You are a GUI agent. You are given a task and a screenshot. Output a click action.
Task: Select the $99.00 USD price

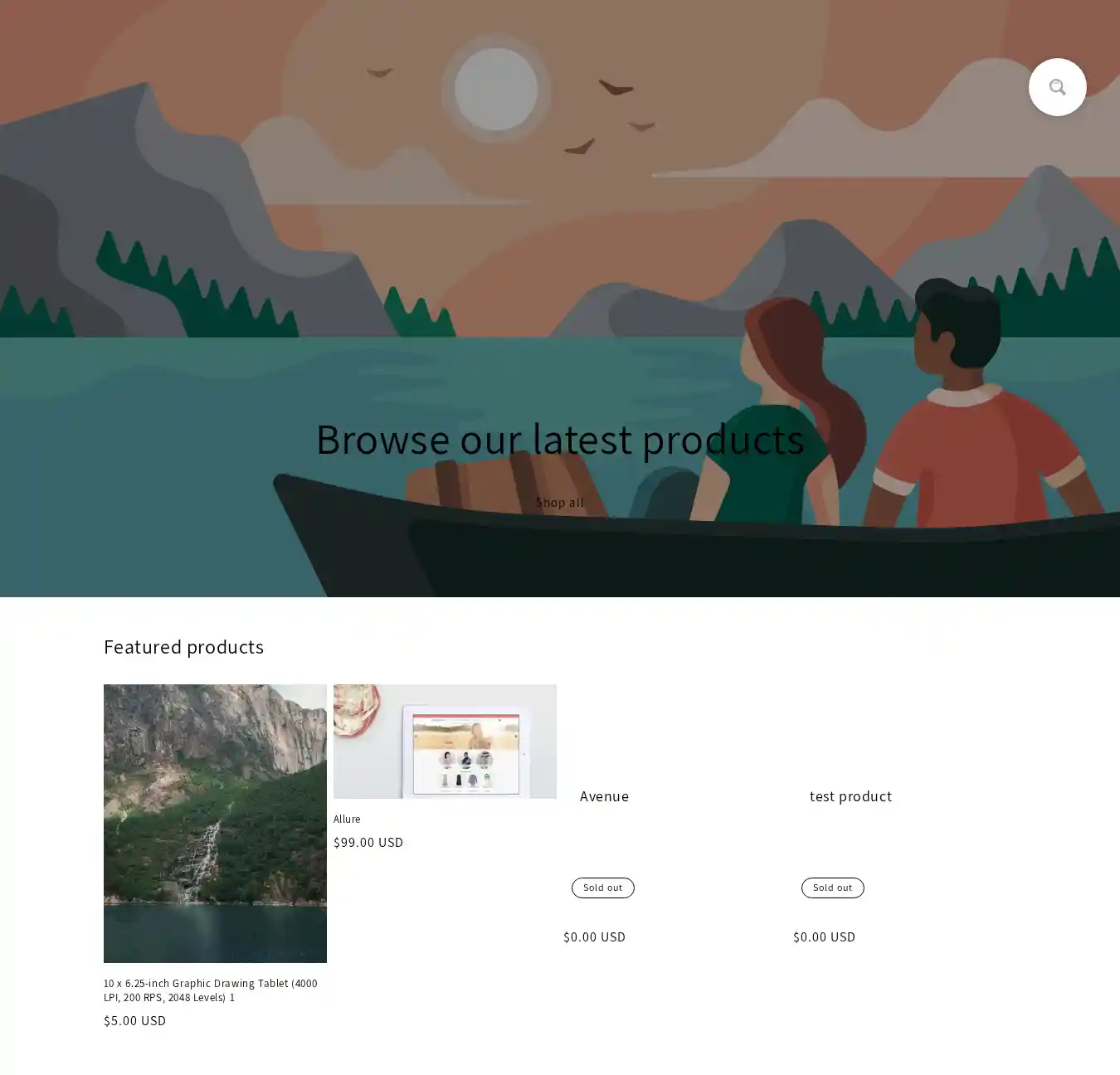pos(368,843)
